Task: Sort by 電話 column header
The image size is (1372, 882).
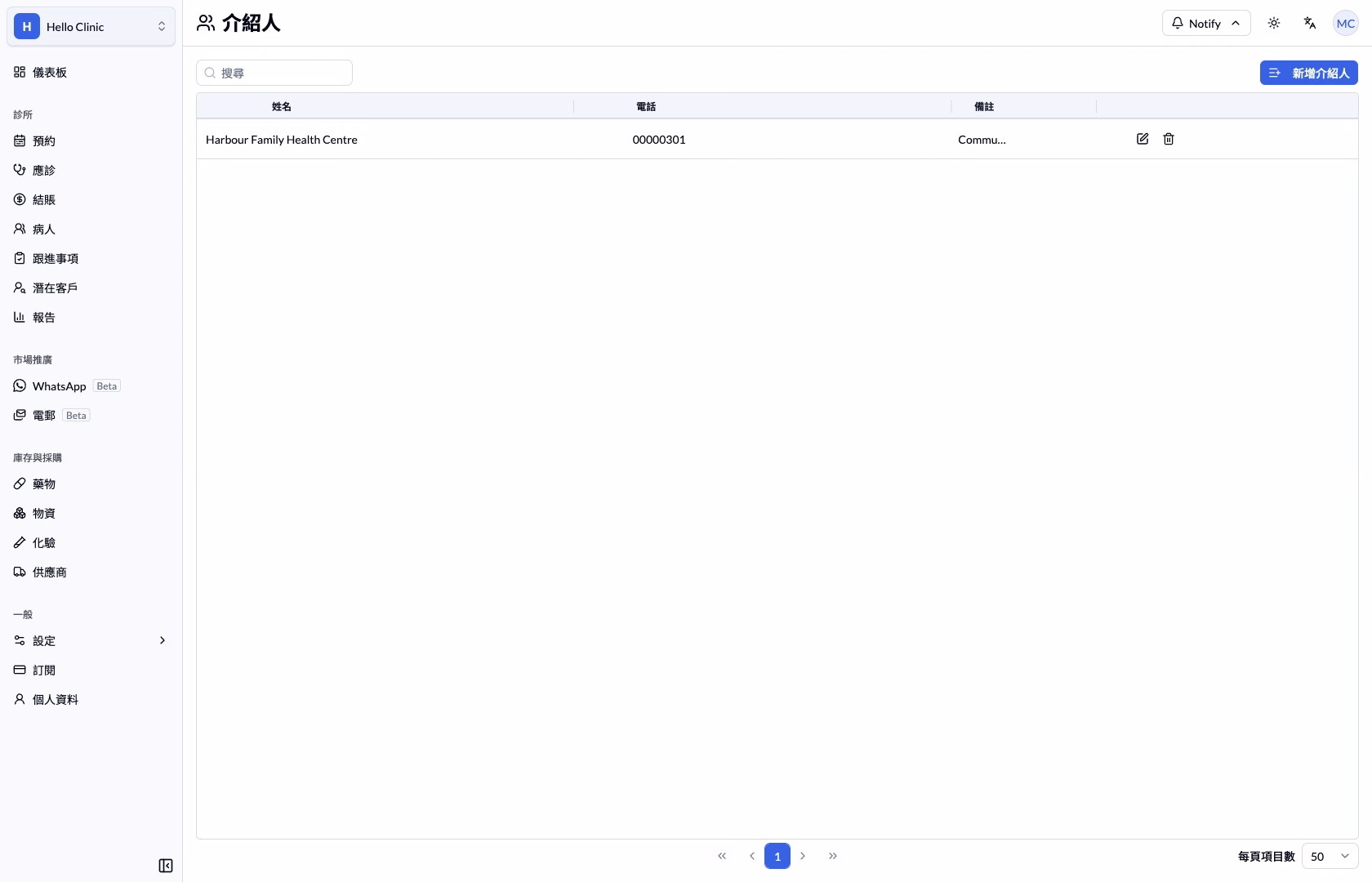Action: point(646,106)
